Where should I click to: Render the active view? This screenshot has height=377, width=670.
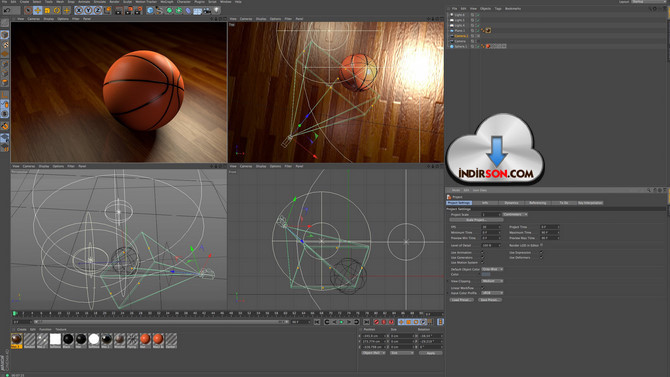(x=119, y=10)
